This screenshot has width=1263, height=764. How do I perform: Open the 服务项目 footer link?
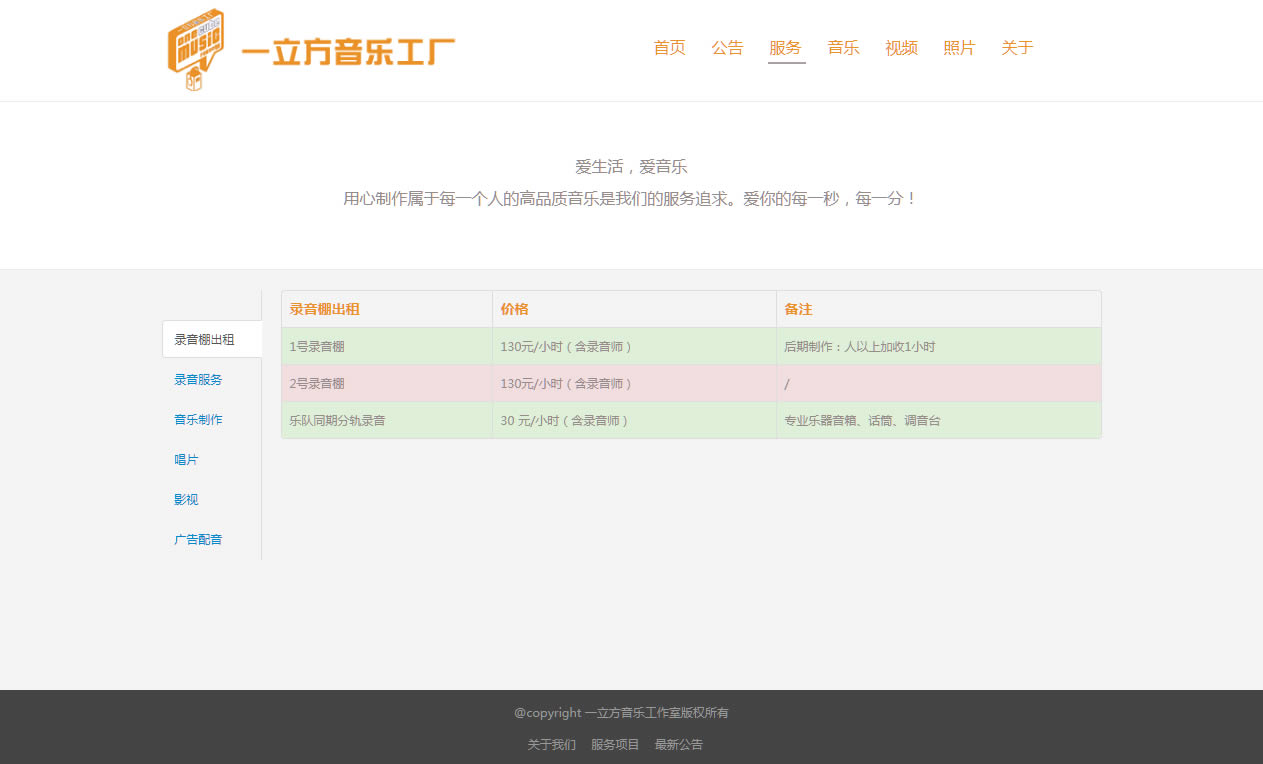pyautogui.click(x=615, y=745)
